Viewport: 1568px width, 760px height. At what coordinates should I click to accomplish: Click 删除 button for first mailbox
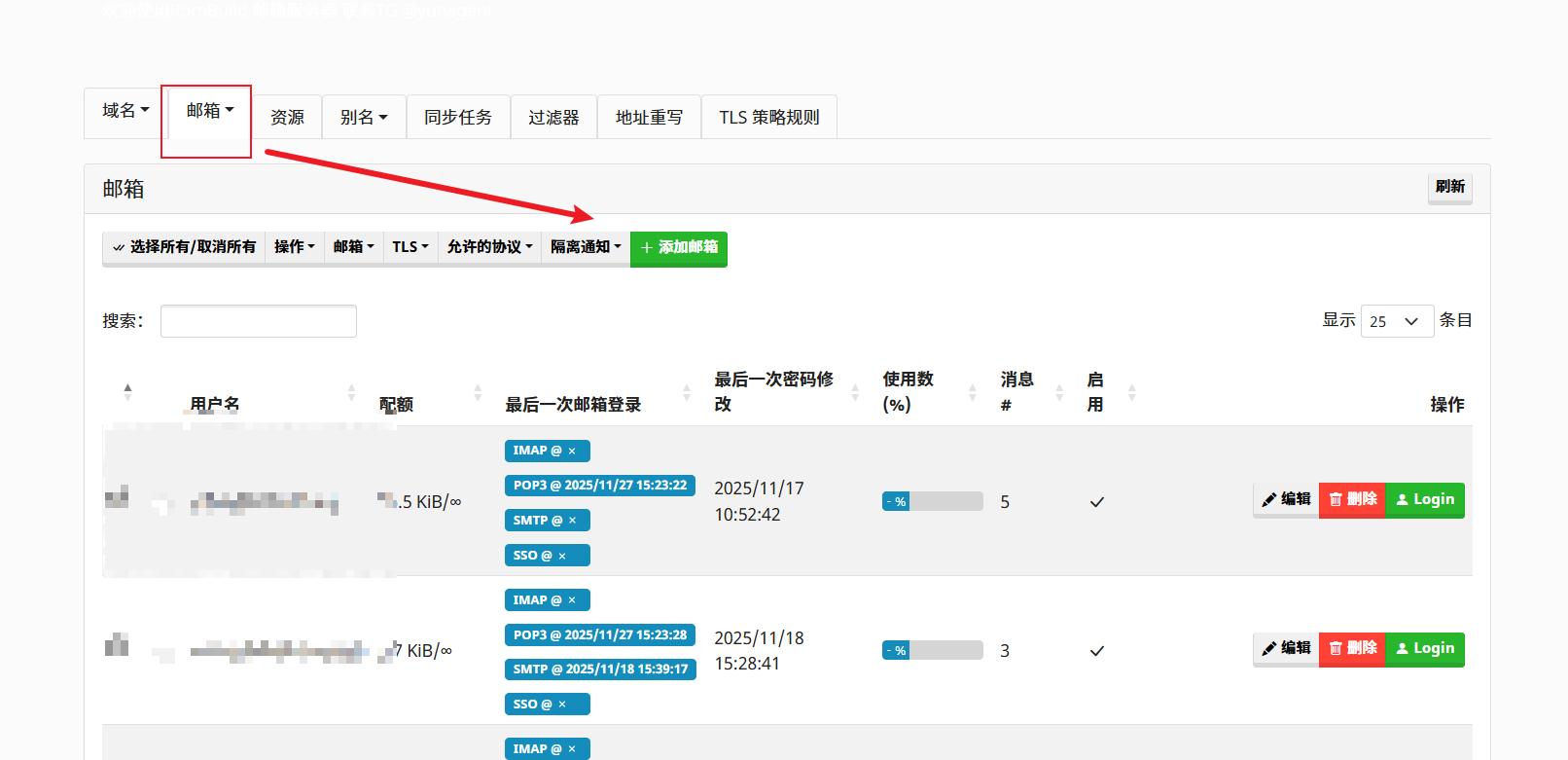coord(1352,500)
